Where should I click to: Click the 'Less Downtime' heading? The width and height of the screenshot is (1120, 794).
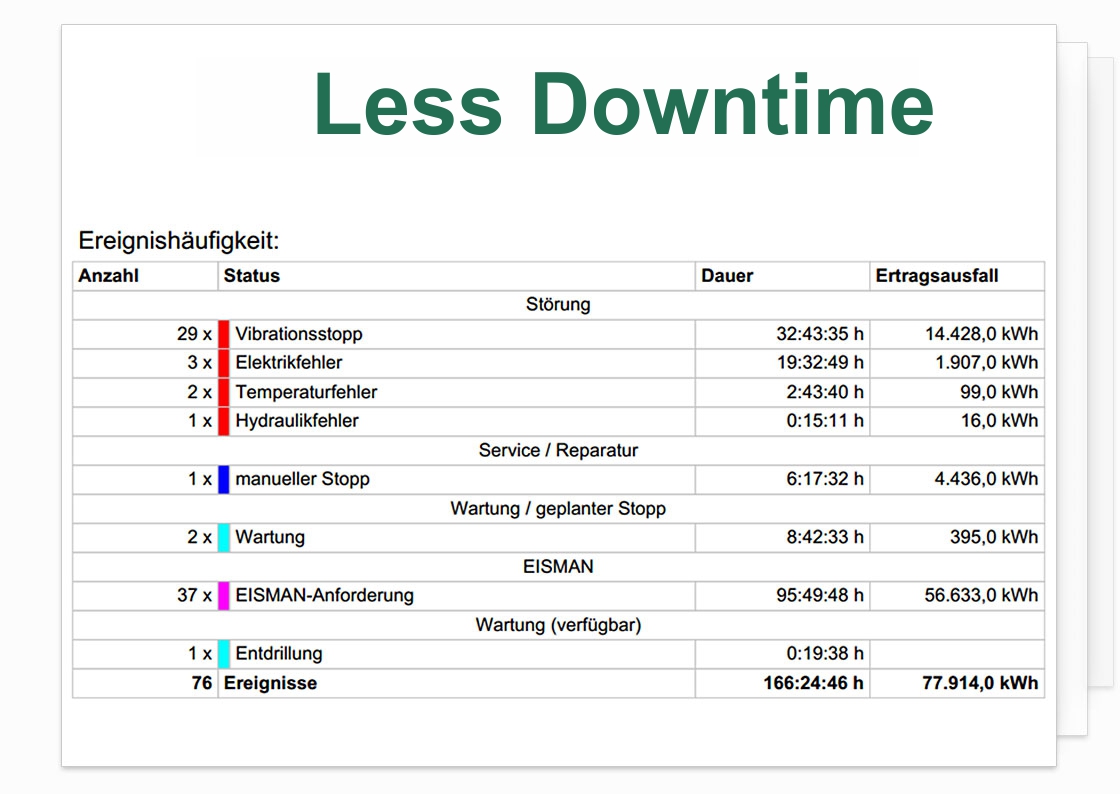(624, 104)
